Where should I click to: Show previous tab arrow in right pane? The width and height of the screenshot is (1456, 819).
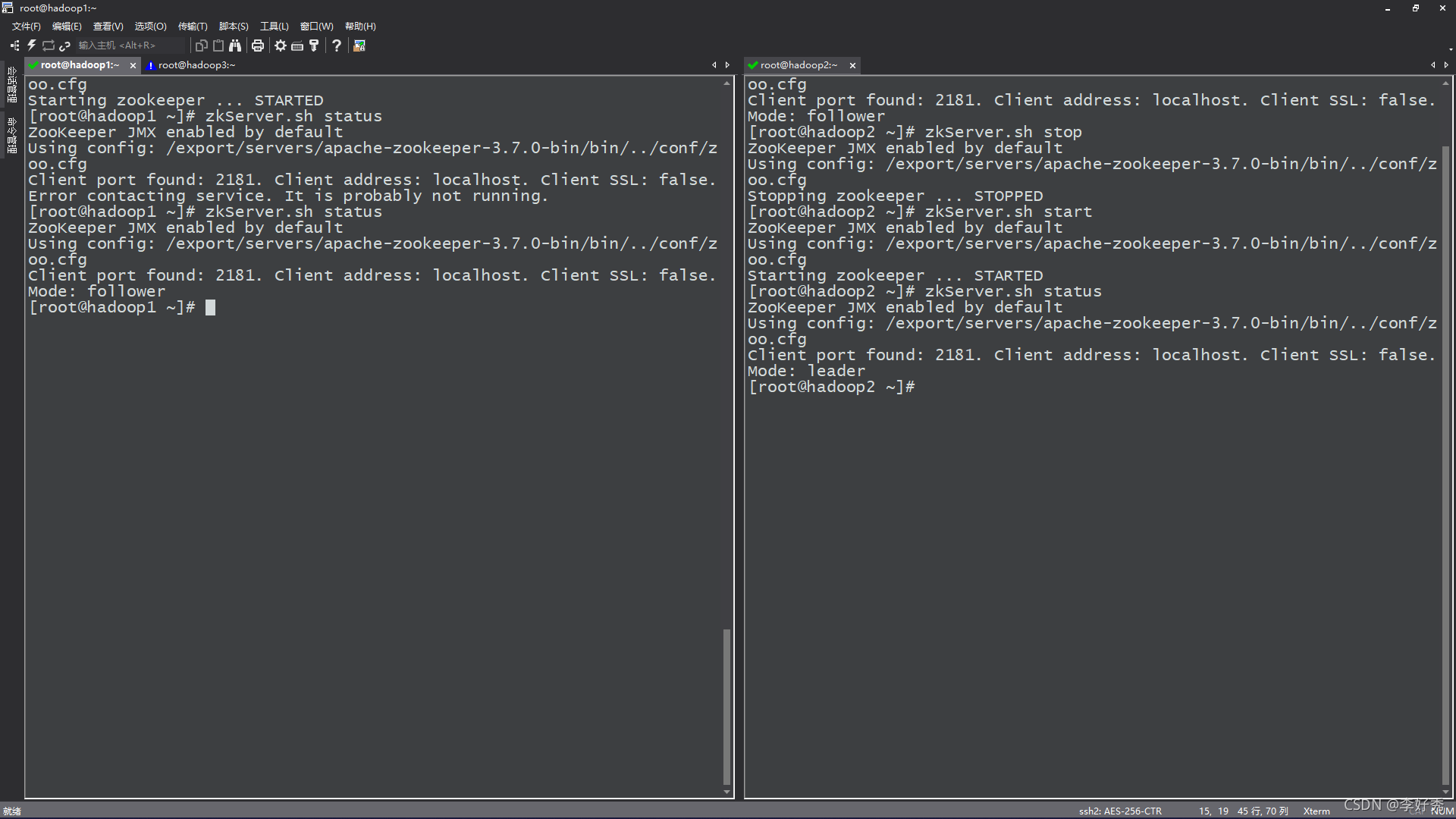1433,65
